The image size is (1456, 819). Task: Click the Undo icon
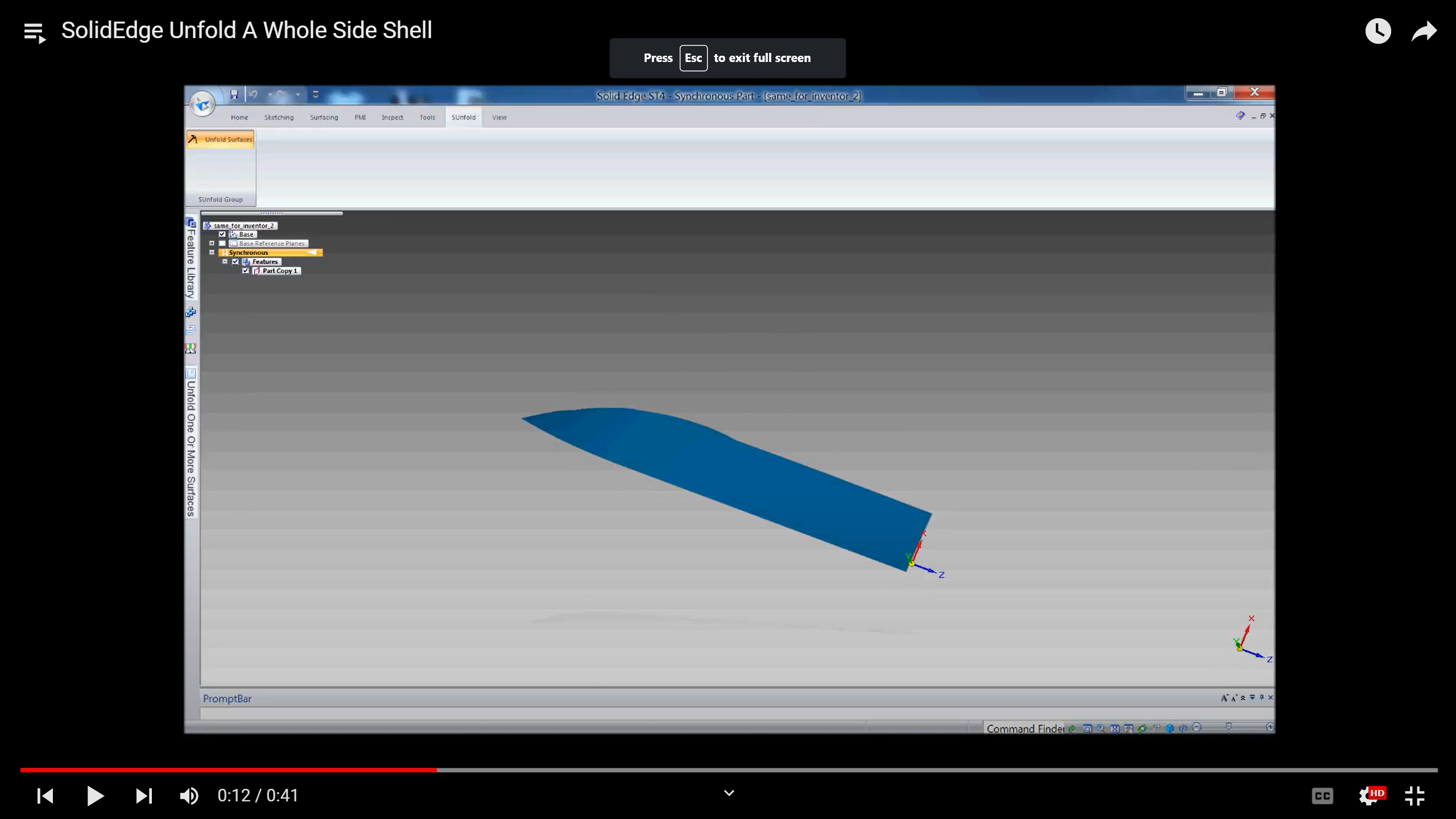coord(253,94)
